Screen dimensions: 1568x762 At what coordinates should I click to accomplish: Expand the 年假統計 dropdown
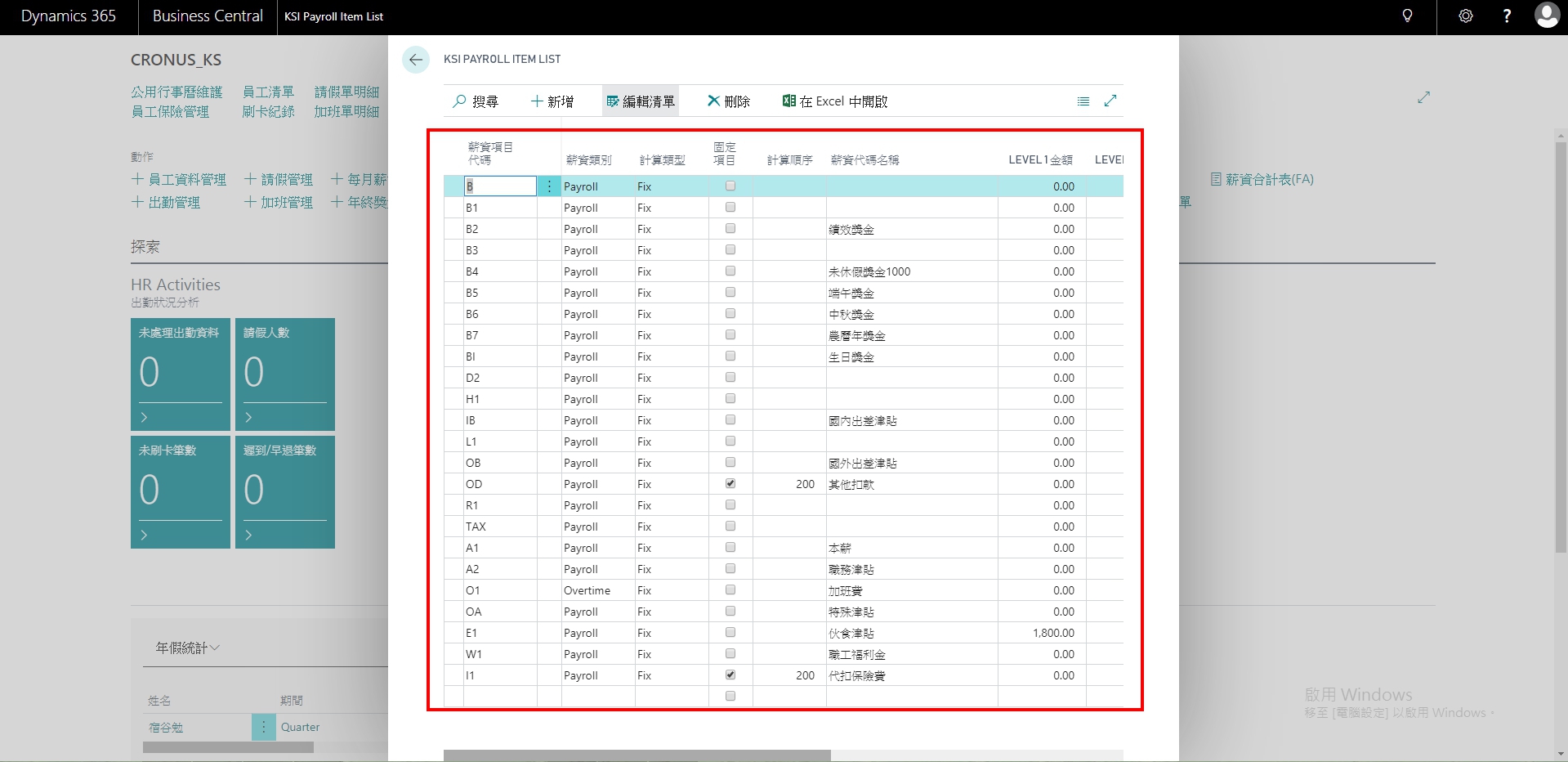coord(187,648)
